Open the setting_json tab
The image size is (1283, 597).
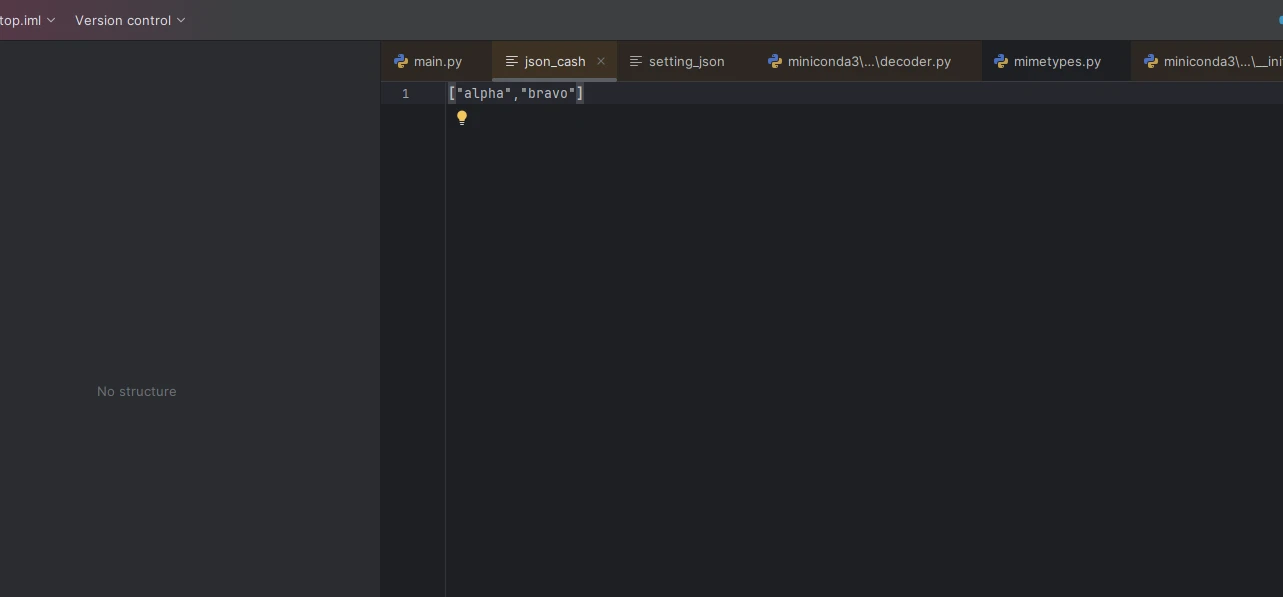(x=686, y=61)
